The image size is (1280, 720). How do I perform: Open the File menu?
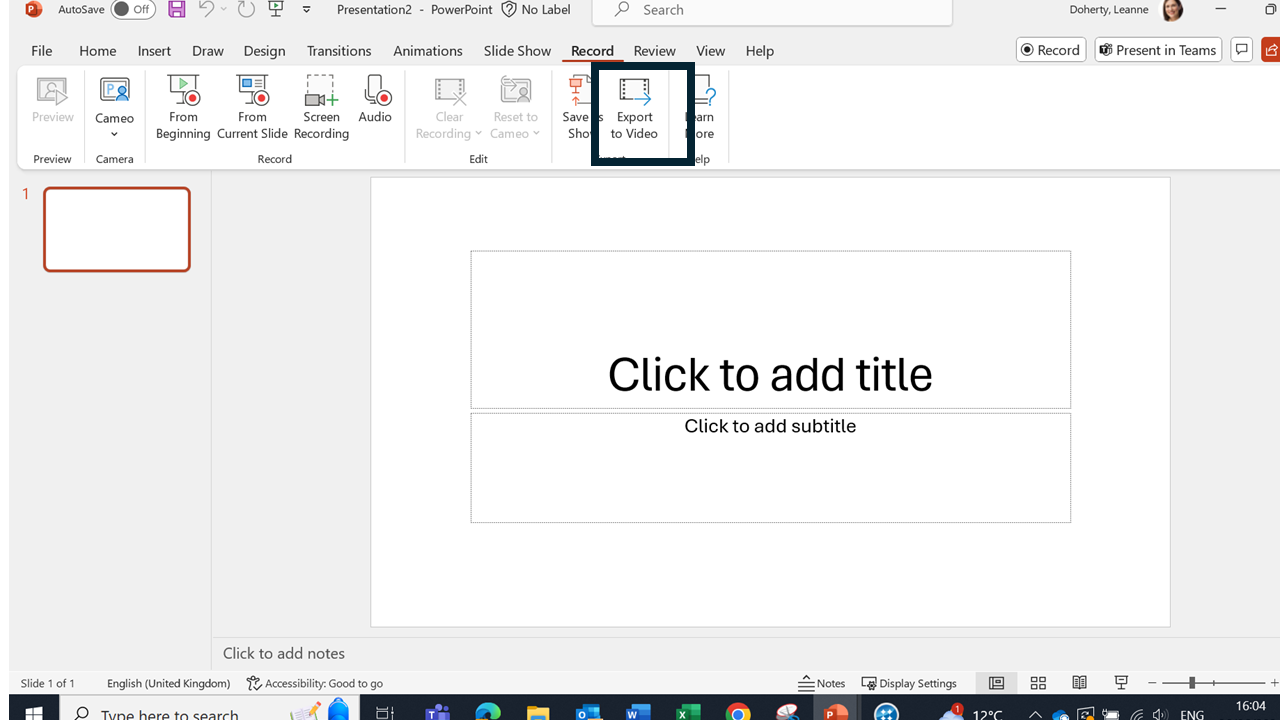click(41, 51)
